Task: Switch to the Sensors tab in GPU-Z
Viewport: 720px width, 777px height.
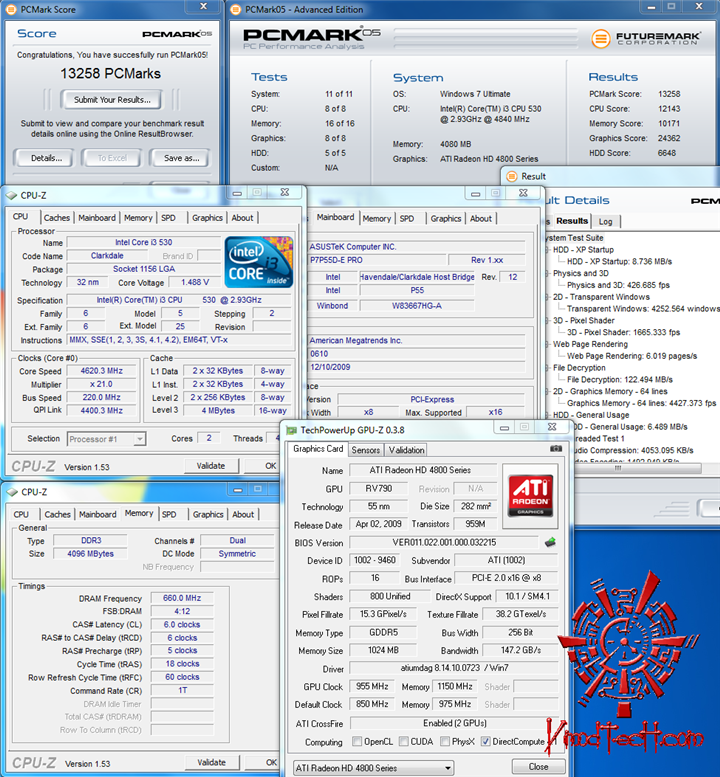Action: 366,450
